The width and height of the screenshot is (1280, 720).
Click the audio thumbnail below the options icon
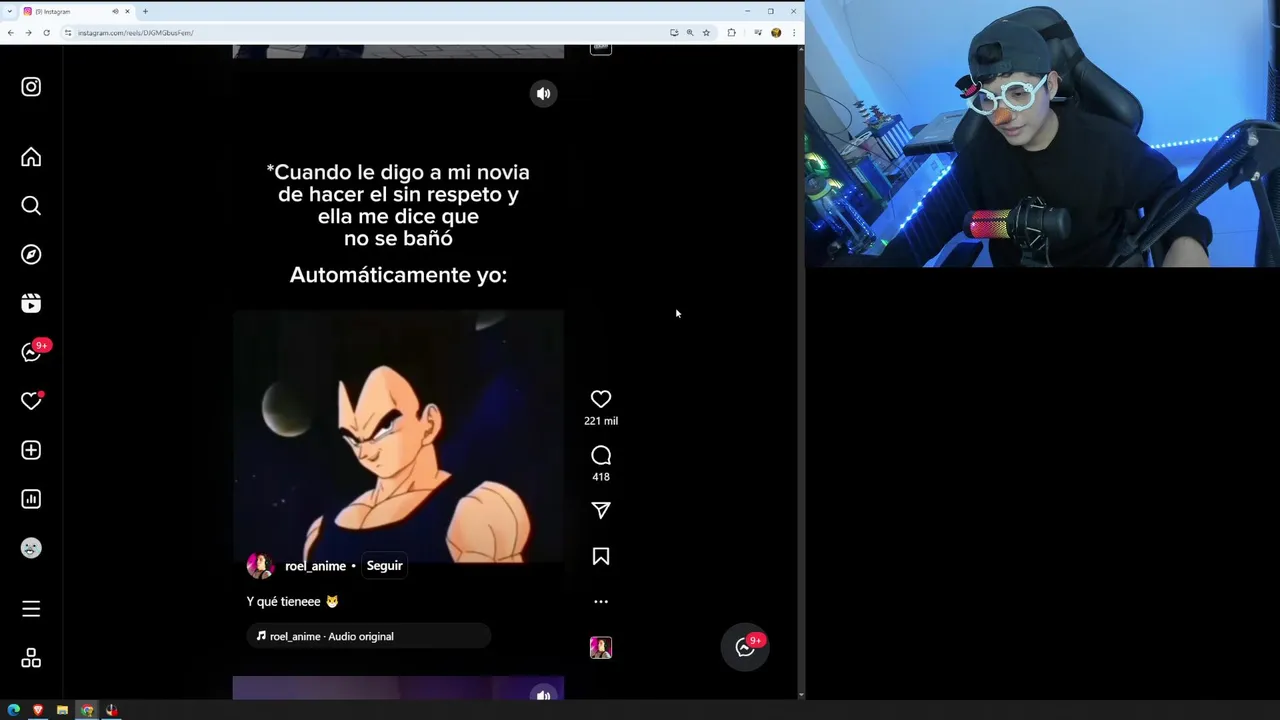pyautogui.click(x=601, y=648)
